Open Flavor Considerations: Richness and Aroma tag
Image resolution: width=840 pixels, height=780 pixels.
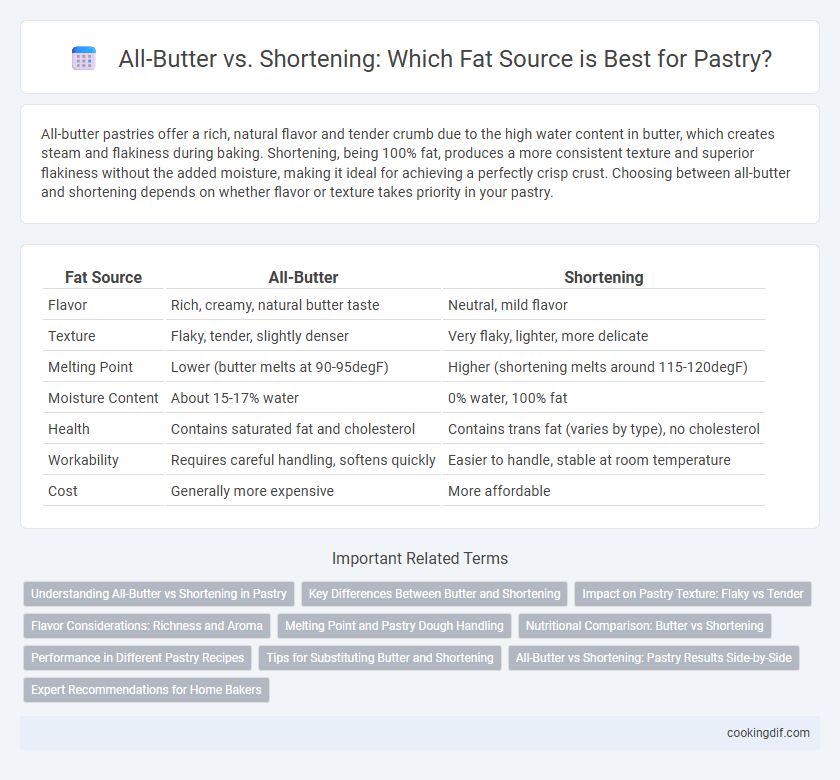pyautogui.click(x=147, y=626)
